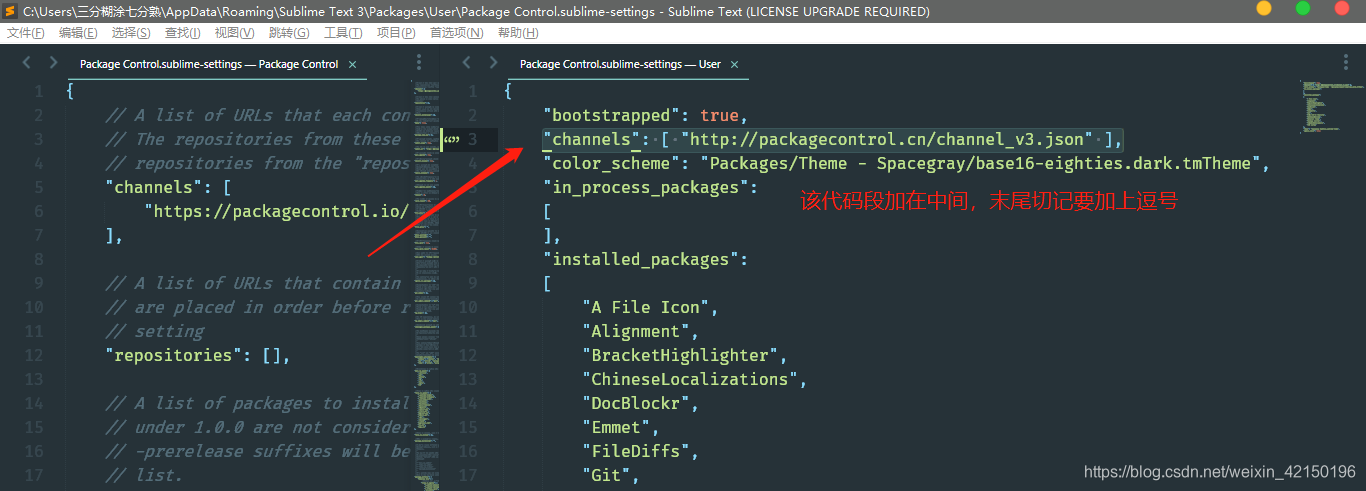Open the 帮助(H) menu
Image resolution: width=1366 pixels, height=491 pixels.
click(518, 33)
